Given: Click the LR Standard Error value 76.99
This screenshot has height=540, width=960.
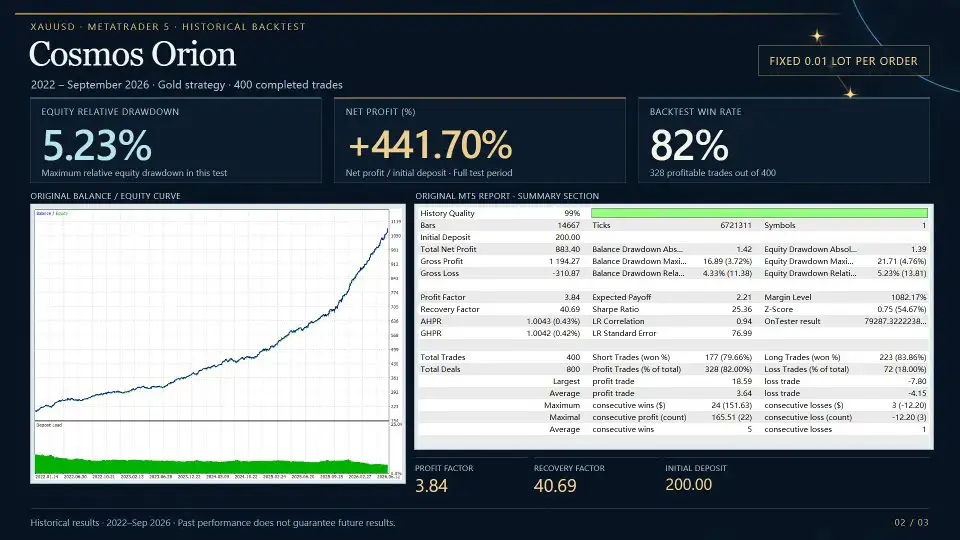Looking at the screenshot, I should (742, 333).
